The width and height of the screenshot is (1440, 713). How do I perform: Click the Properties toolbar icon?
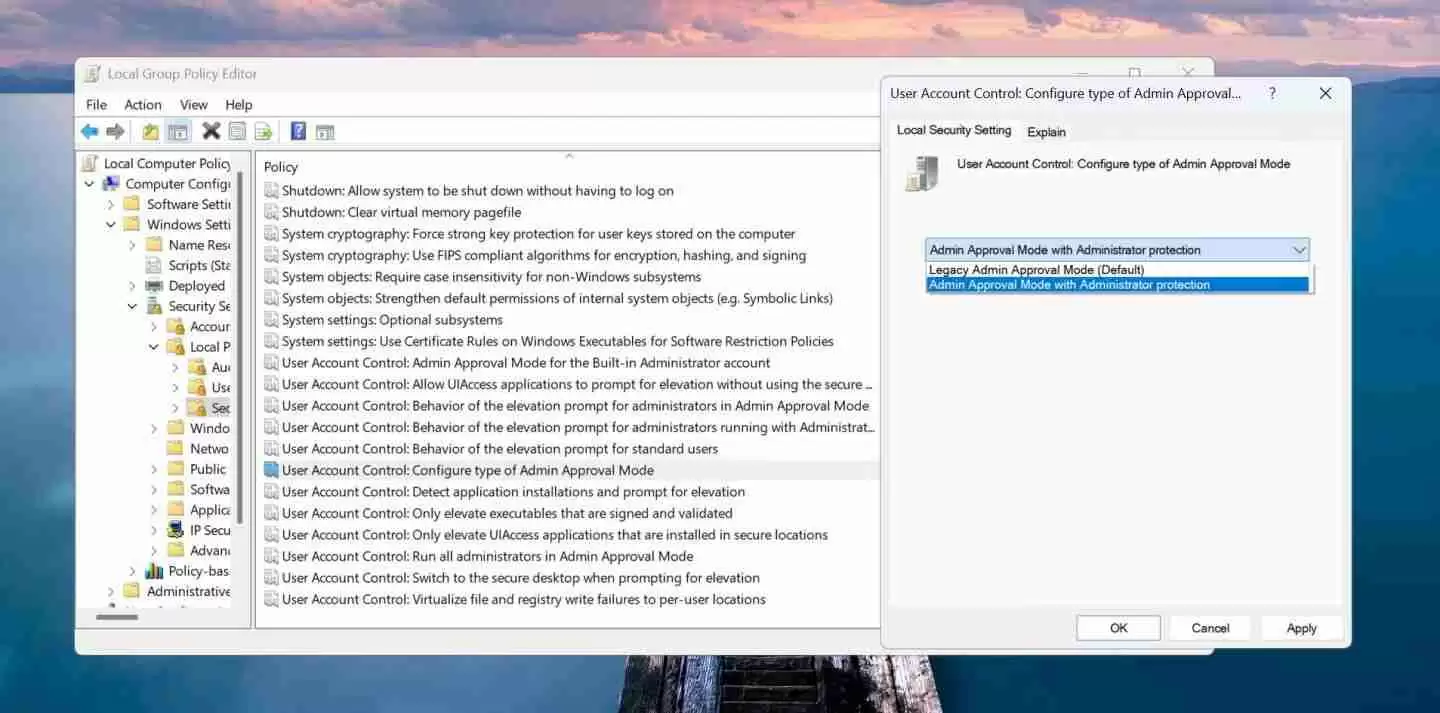(x=237, y=130)
